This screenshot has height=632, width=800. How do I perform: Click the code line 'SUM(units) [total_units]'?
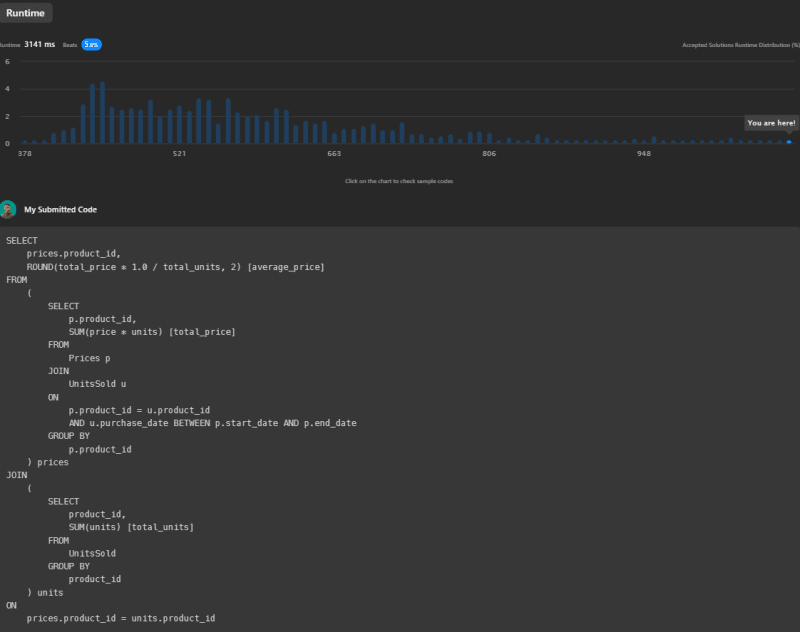[x=131, y=527]
